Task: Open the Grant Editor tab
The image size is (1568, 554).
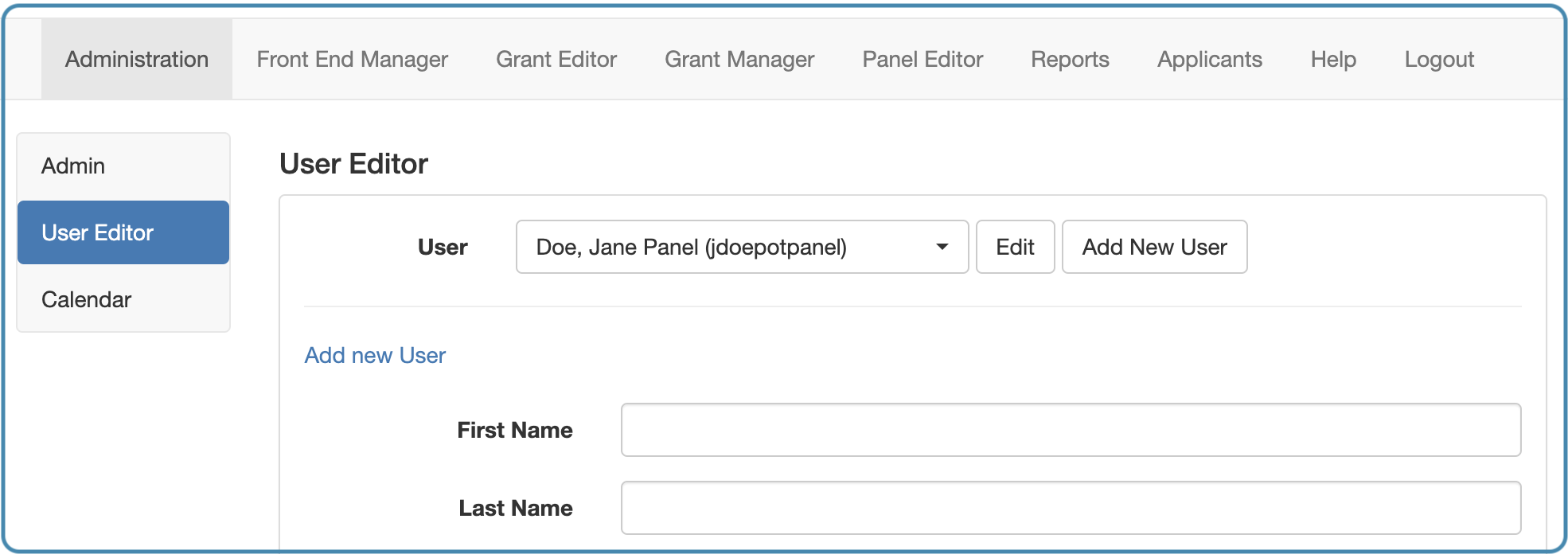Action: point(556,59)
